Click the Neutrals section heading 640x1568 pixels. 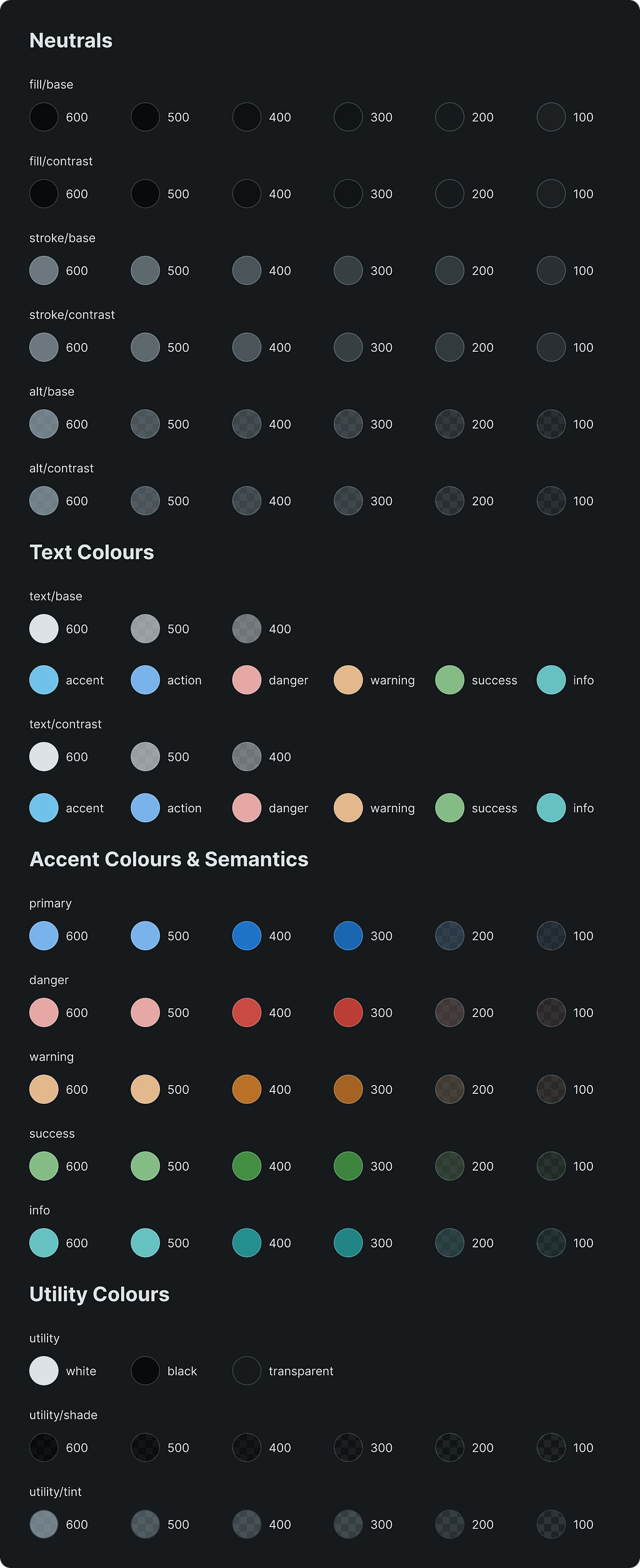pyautogui.click(x=71, y=41)
